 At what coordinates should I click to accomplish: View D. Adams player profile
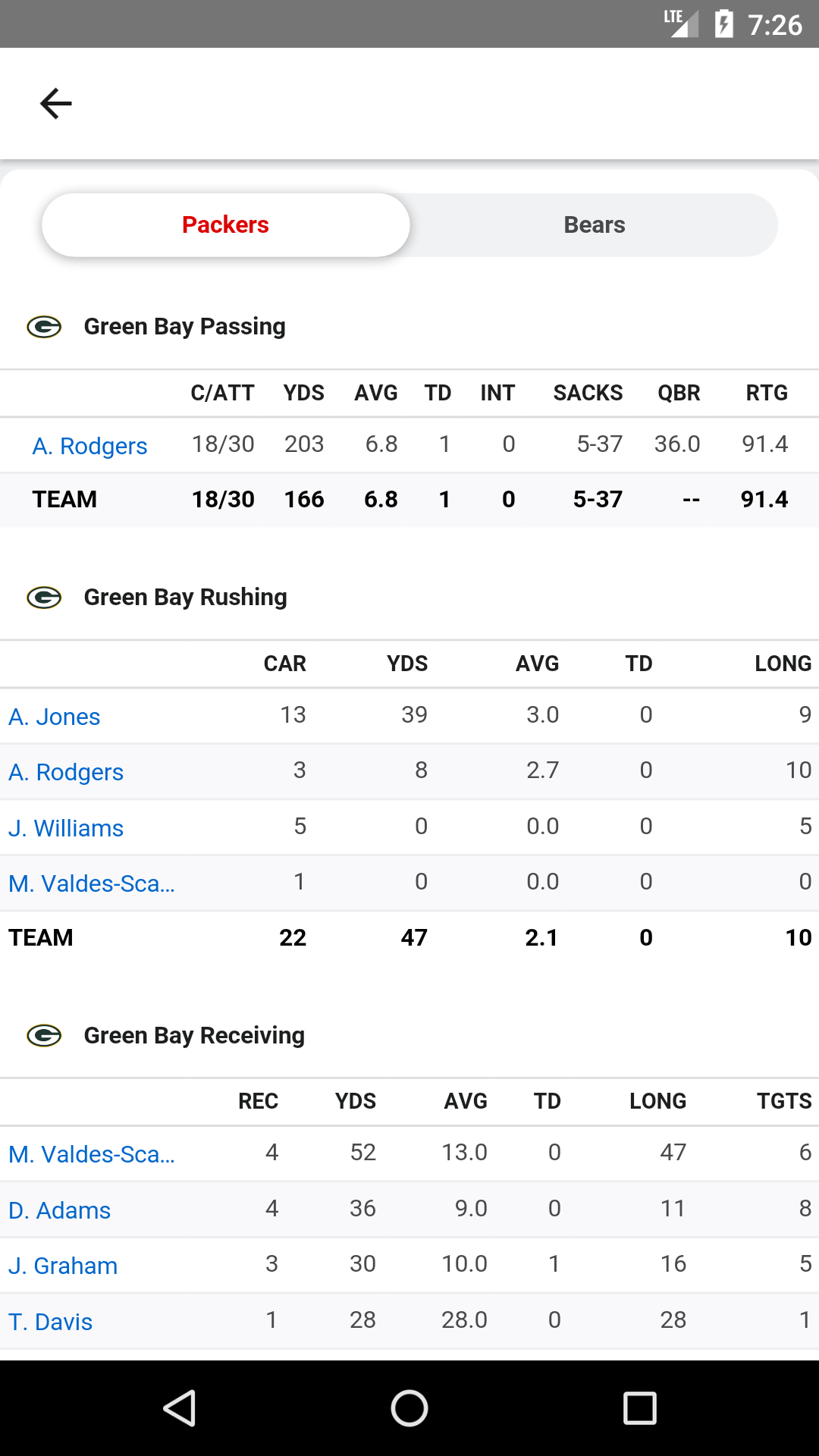[x=60, y=1210]
